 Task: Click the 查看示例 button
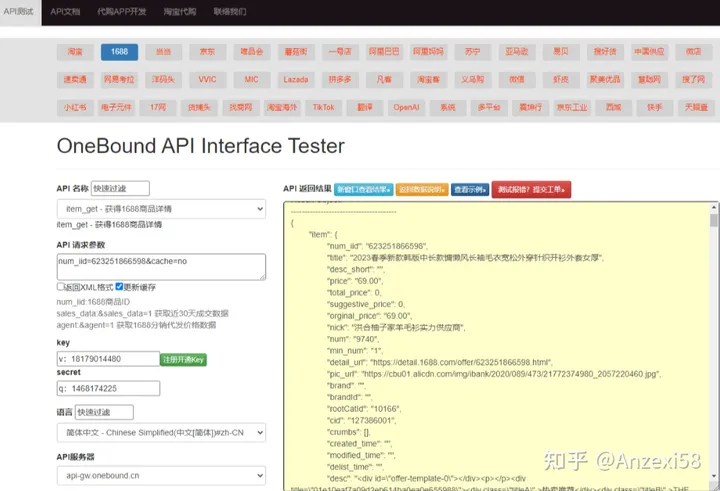(x=470, y=189)
